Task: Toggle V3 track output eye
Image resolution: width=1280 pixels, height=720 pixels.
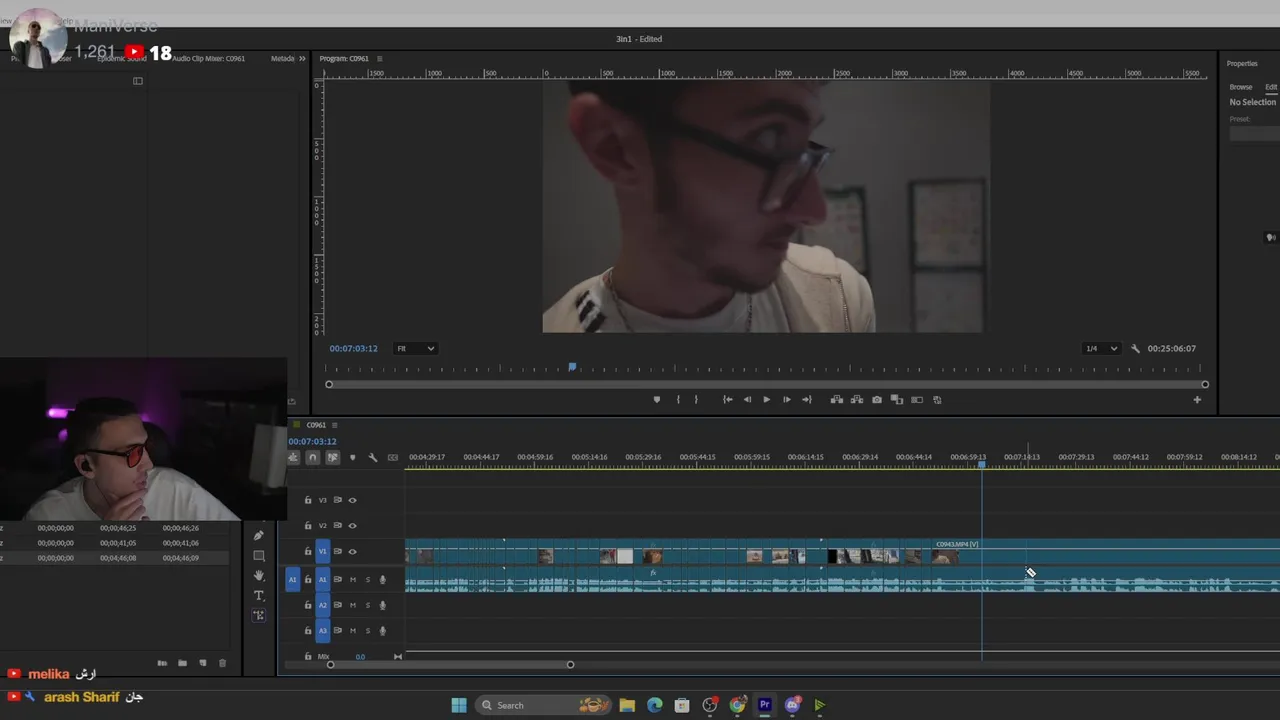Action: 352,500
